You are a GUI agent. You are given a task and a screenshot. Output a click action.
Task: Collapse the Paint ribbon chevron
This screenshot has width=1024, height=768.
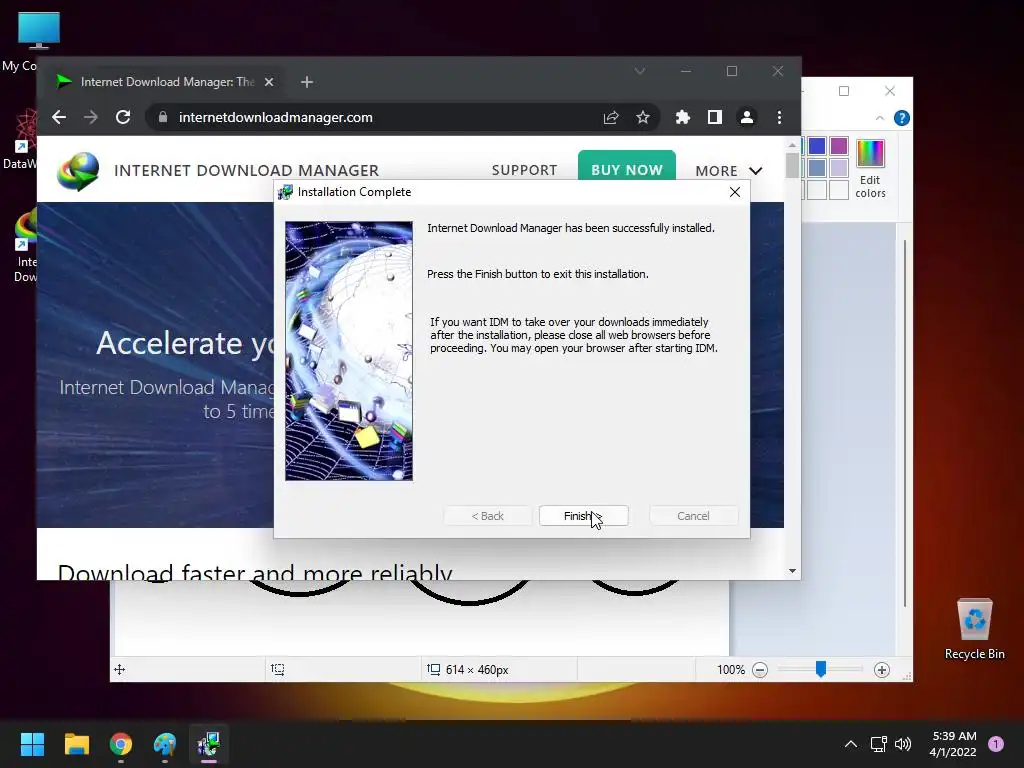[x=880, y=118]
